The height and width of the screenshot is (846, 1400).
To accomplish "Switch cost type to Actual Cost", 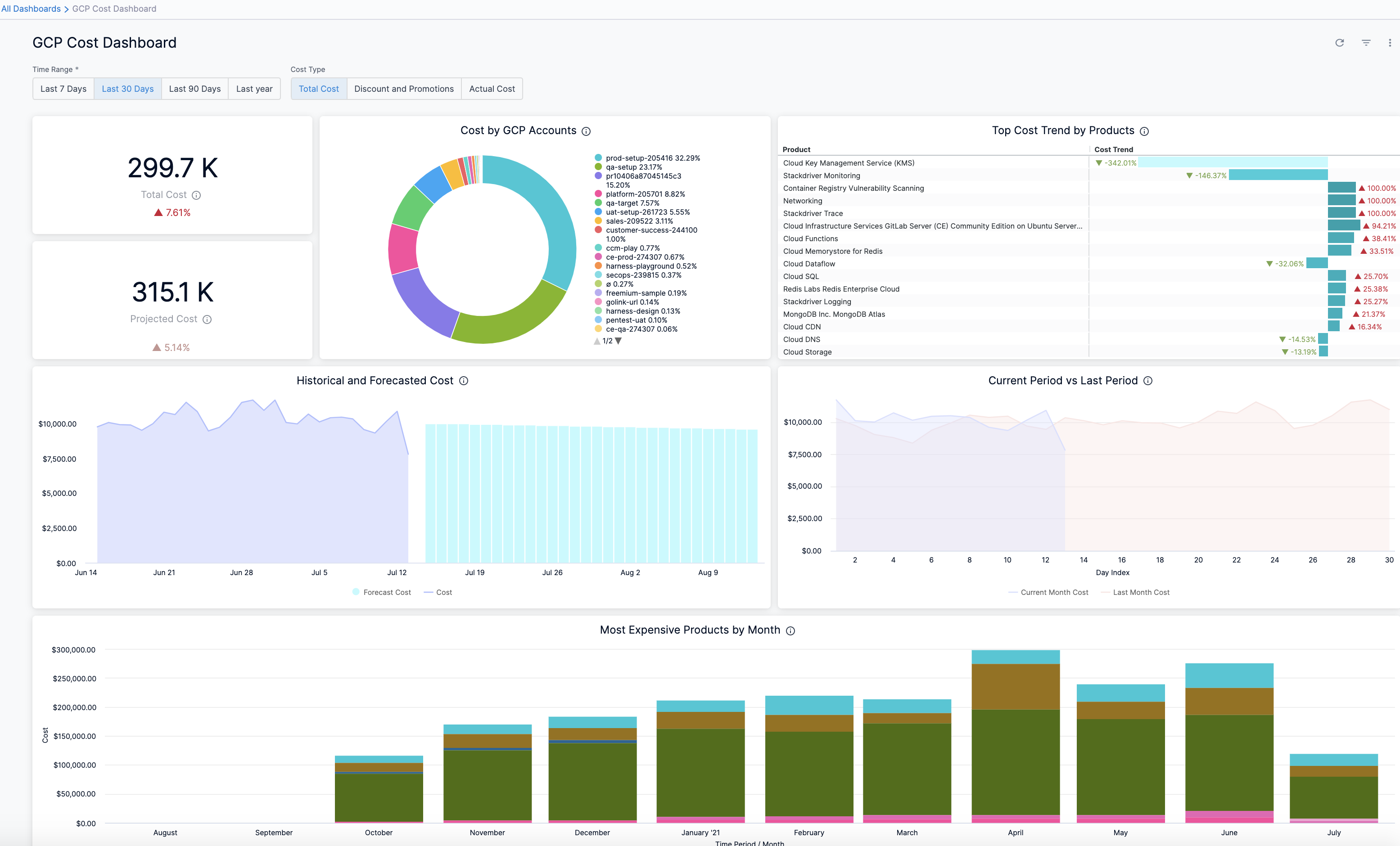I will point(492,89).
